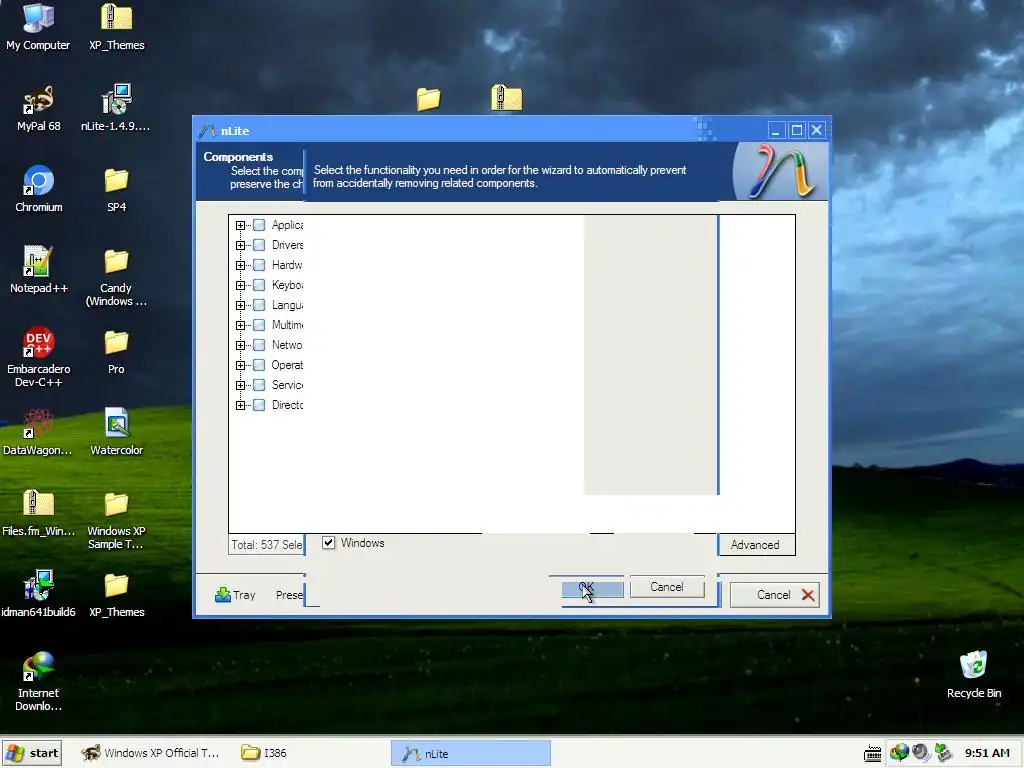The width and height of the screenshot is (1024, 768).
Task: Expand the Directories tree node
Action: [240, 406]
